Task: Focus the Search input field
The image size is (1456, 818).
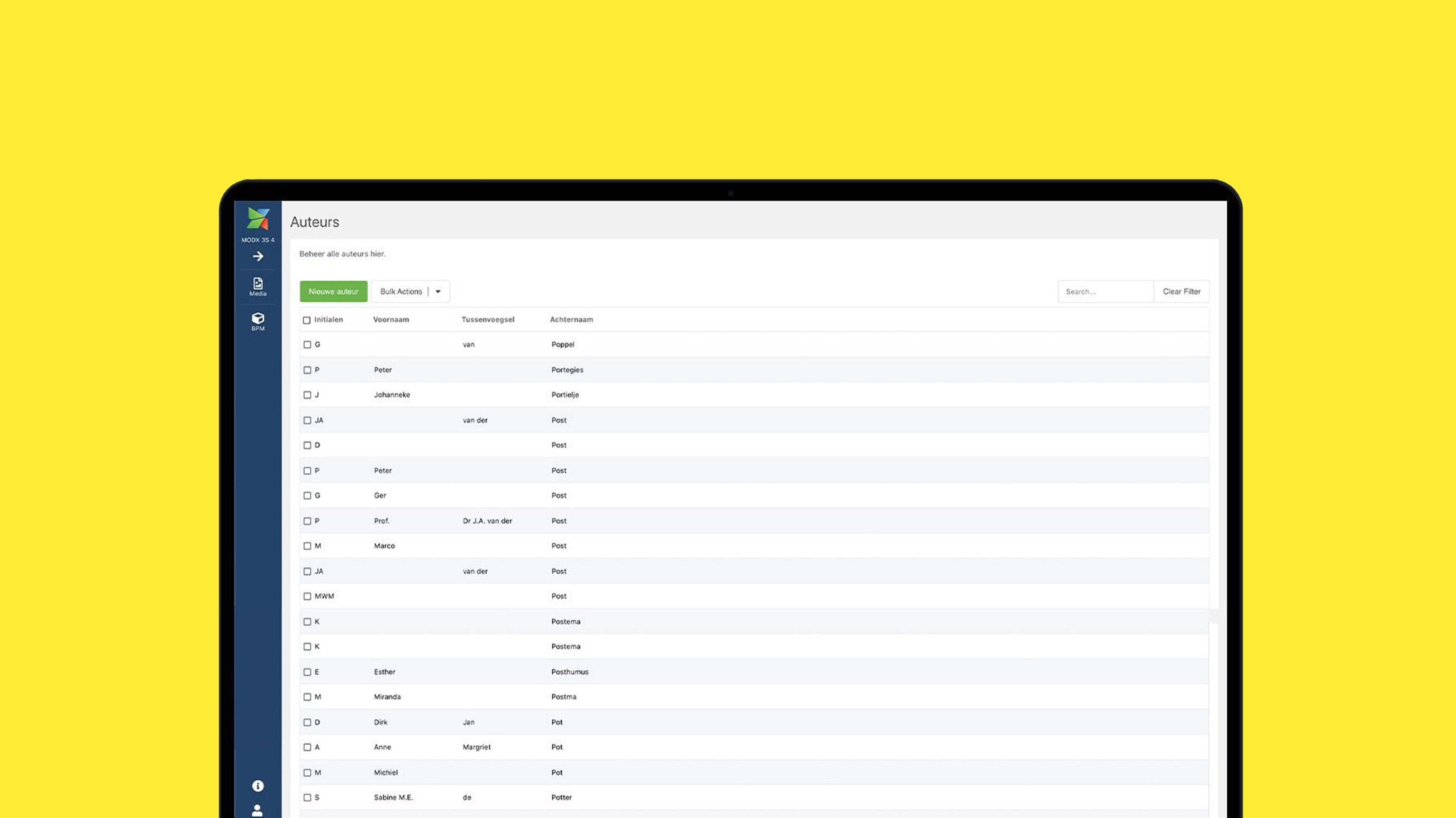Action: point(1106,292)
